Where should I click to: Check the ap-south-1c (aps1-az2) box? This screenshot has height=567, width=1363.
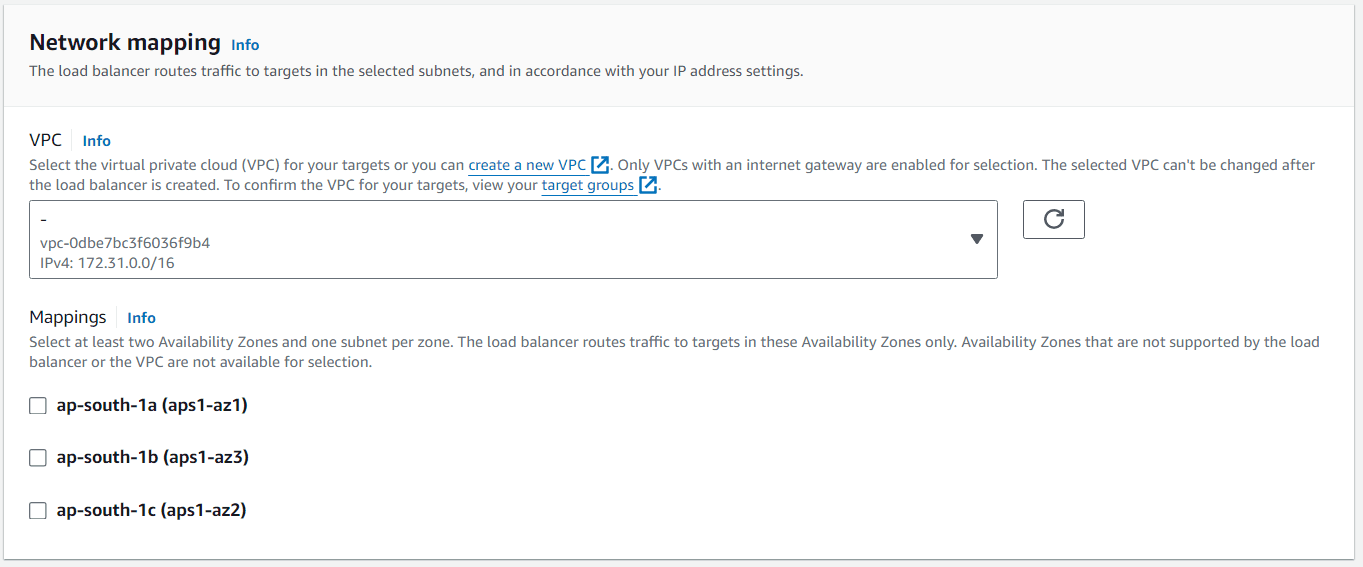(38, 511)
